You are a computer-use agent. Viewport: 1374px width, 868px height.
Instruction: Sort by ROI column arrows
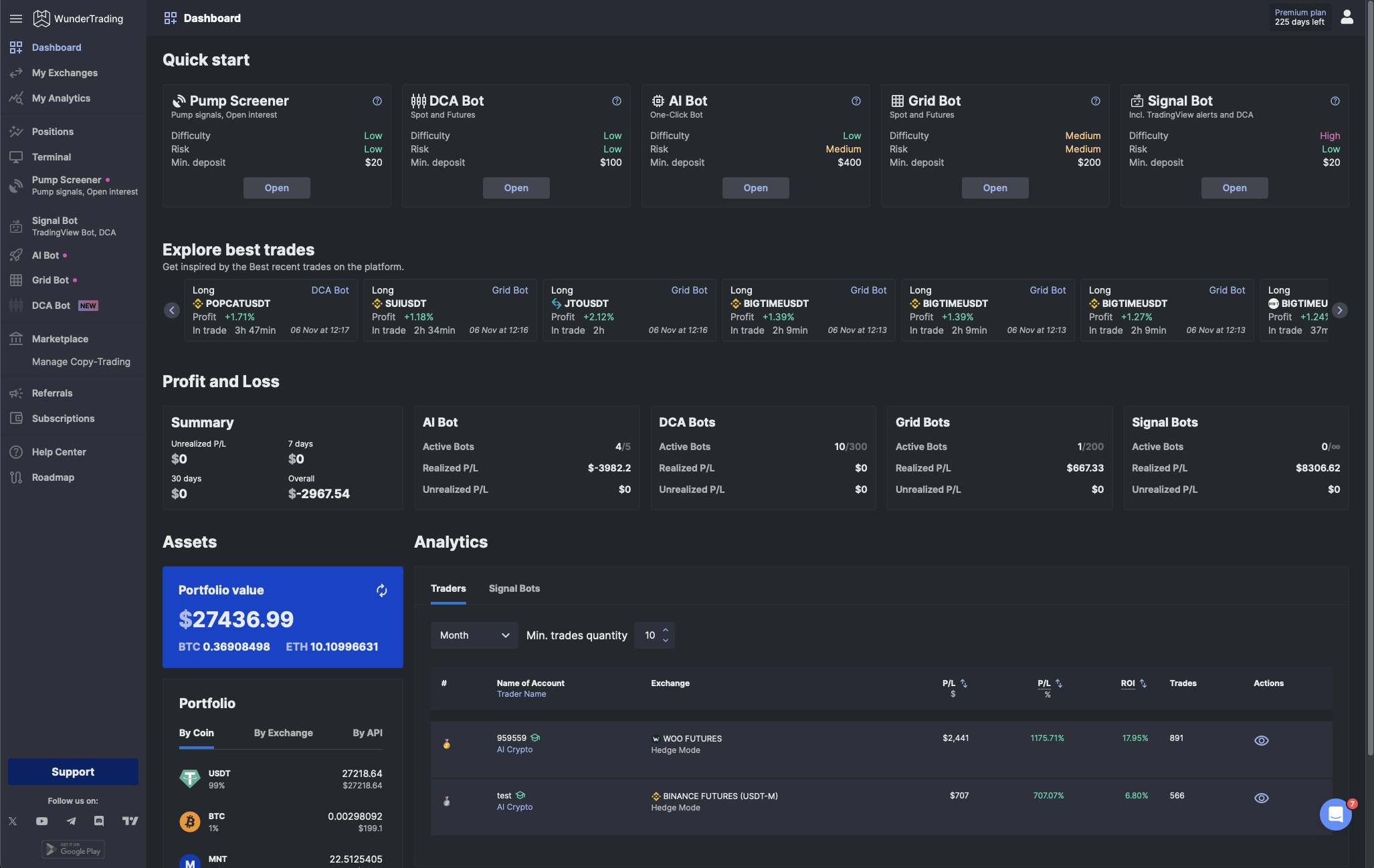click(x=1143, y=683)
